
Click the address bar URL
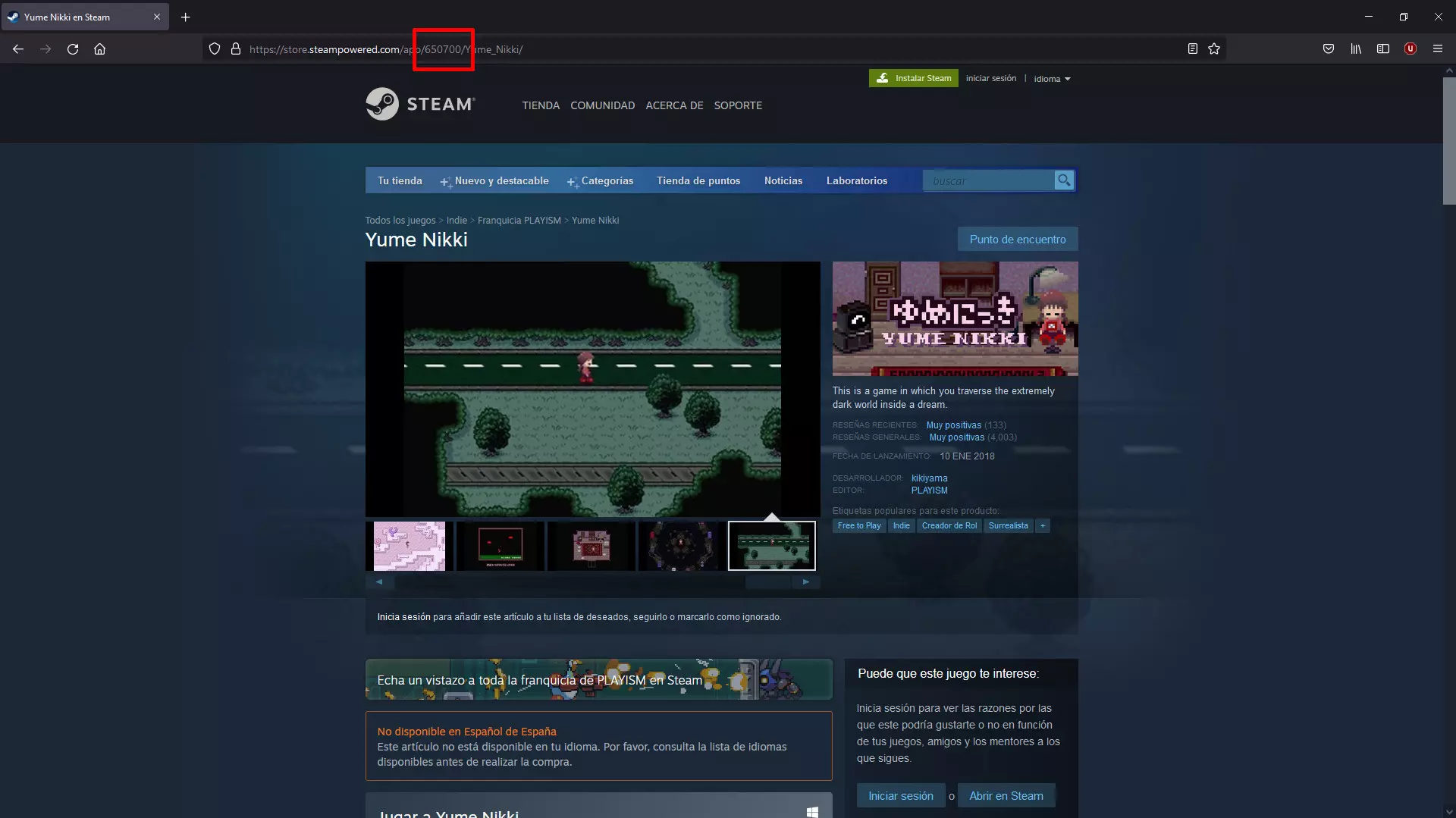pos(385,49)
